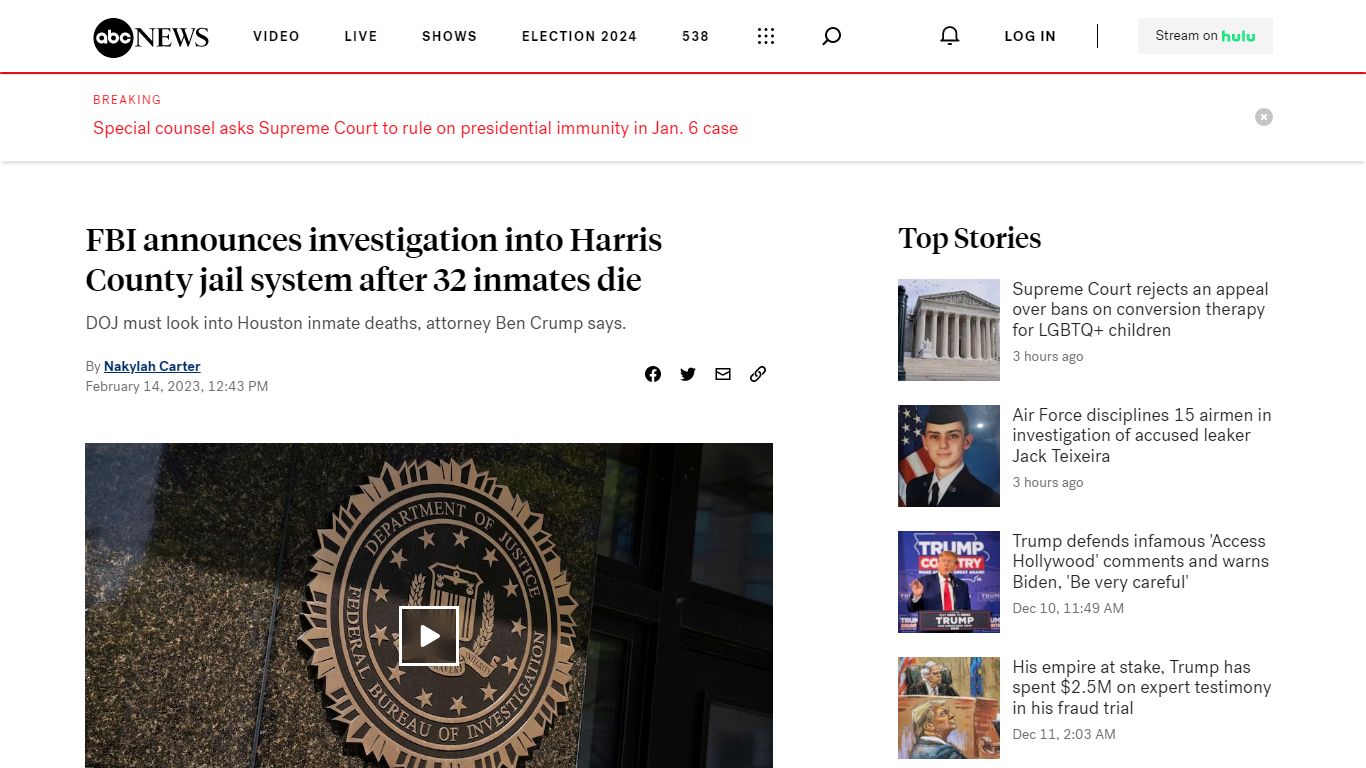The image size is (1366, 768).
Task: Click the Trump Country rally thumbnail
Action: point(949,582)
